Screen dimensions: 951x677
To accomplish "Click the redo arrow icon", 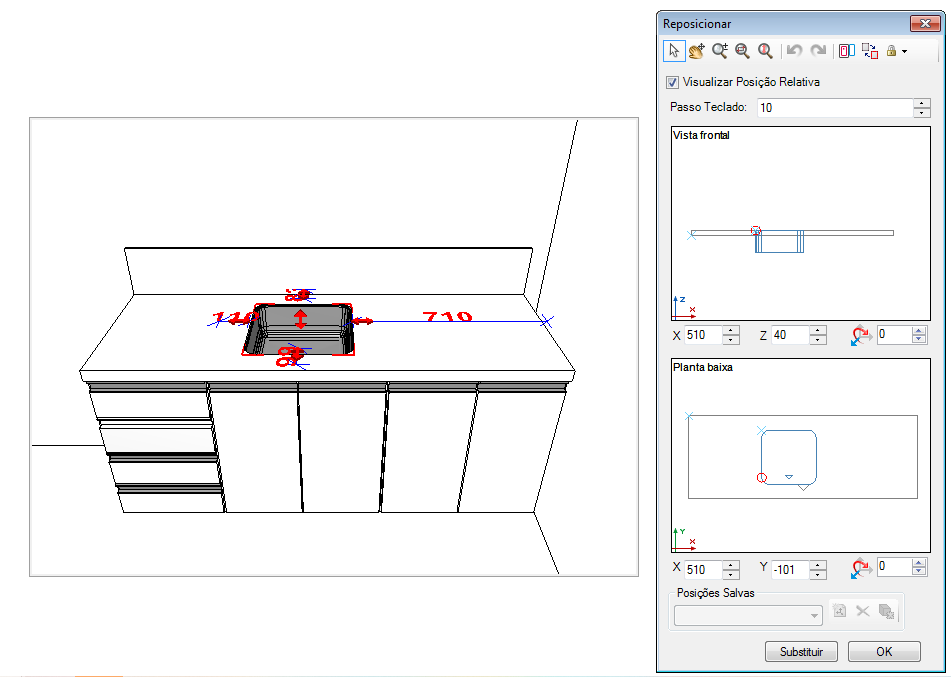I will click(818, 51).
